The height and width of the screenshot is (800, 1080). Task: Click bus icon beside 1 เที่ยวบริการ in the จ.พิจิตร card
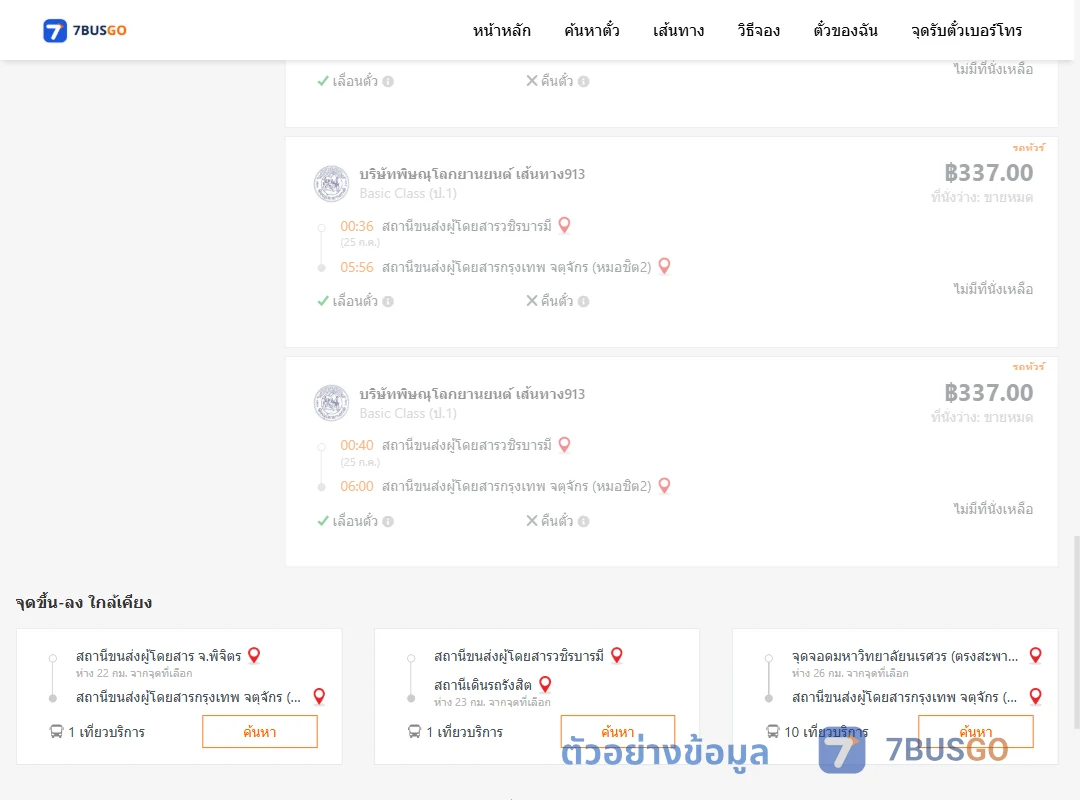tap(56, 732)
